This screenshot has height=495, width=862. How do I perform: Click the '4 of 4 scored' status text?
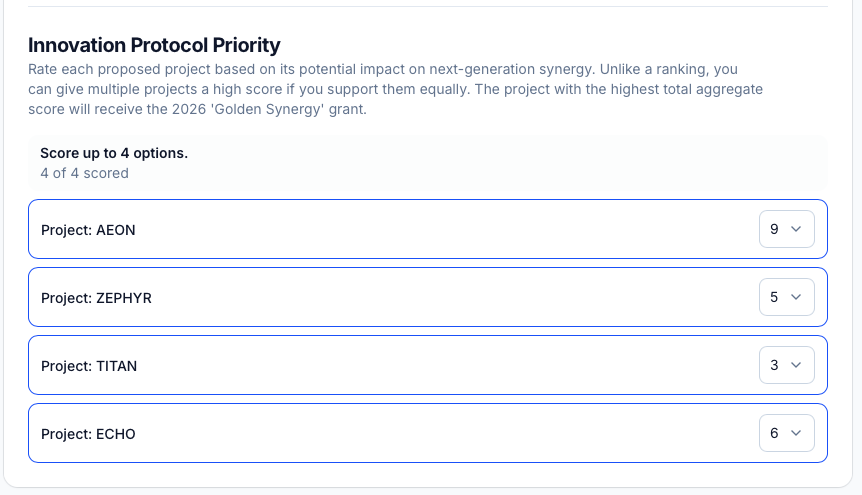84,173
